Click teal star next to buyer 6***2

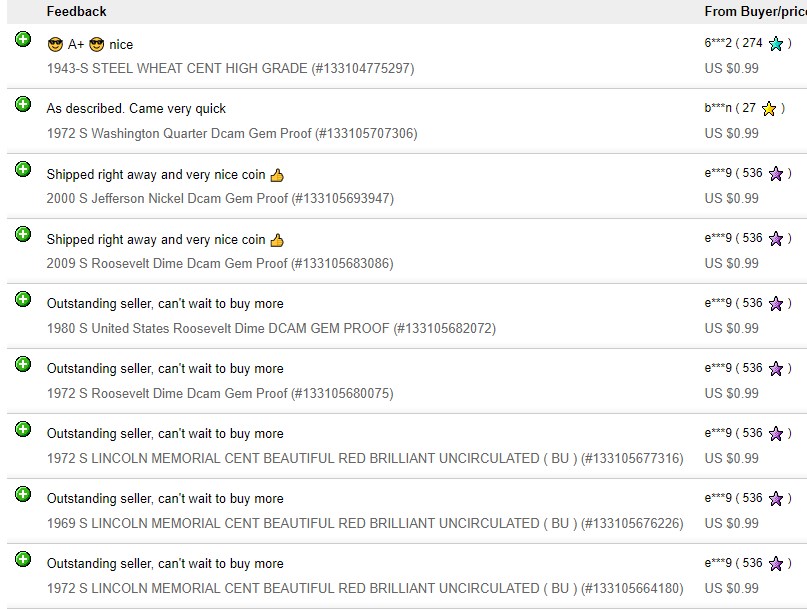pyautogui.click(x=776, y=44)
